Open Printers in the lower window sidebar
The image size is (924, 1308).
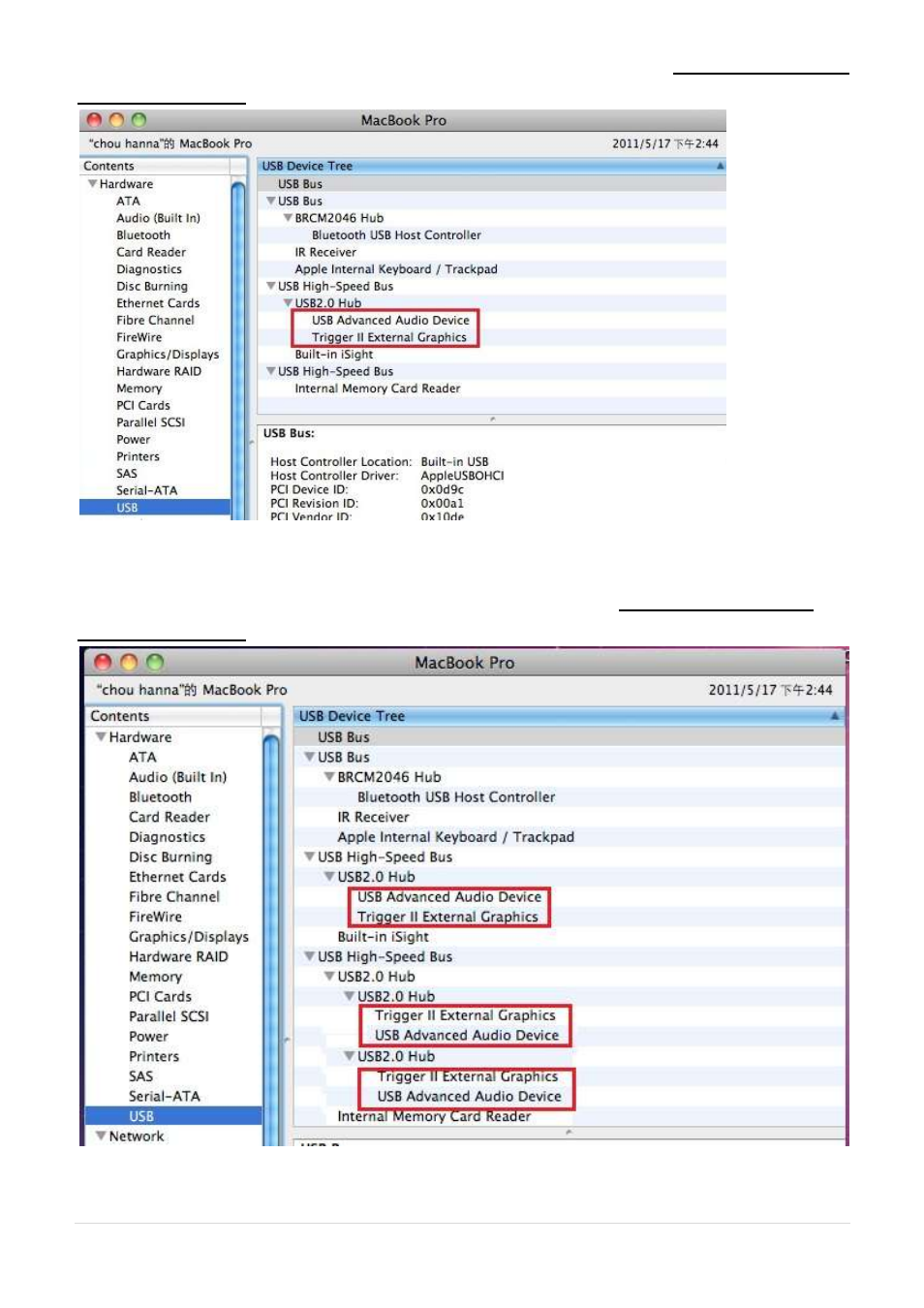154,1056
